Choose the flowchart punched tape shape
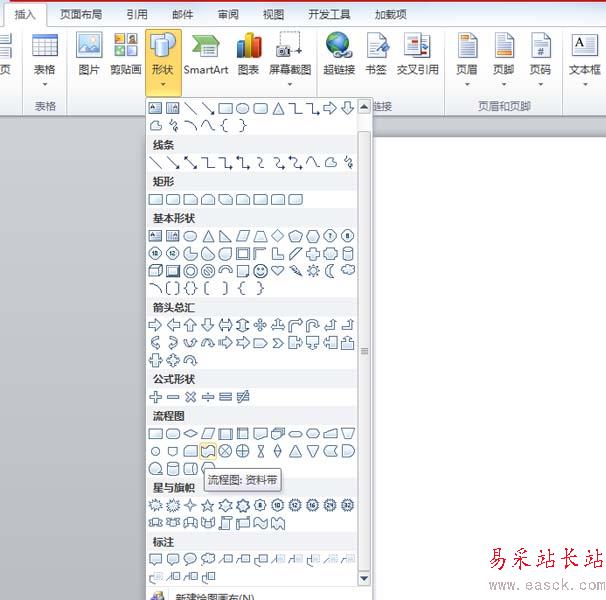The height and width of the screenshot is (600, 606). click(x=208, y=451)
